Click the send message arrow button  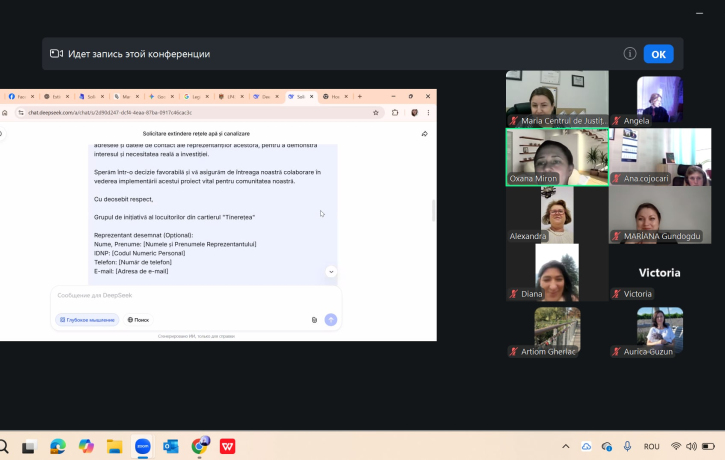click(x=331, y=320)
